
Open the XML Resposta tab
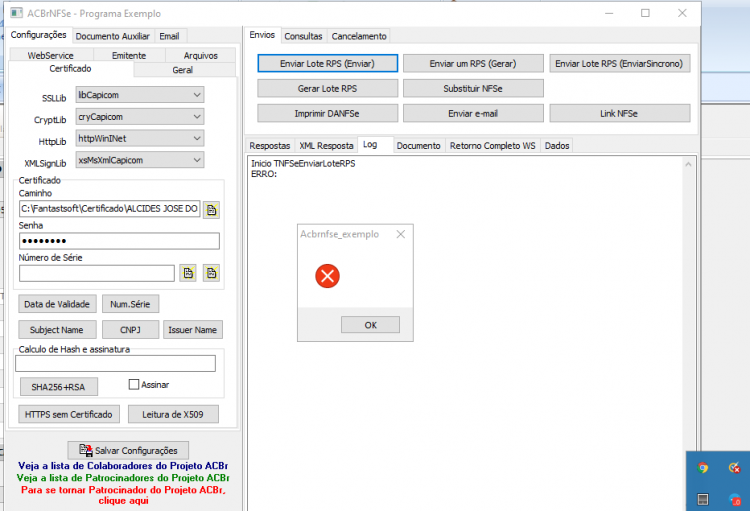[x=326, y=145]
